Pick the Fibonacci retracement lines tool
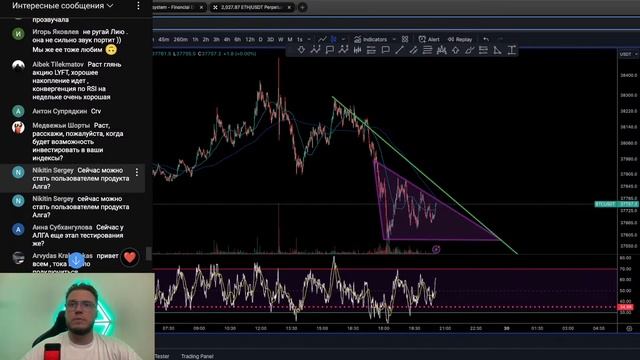The width and height of the screenshot is (640, 360). coord(427,50)
